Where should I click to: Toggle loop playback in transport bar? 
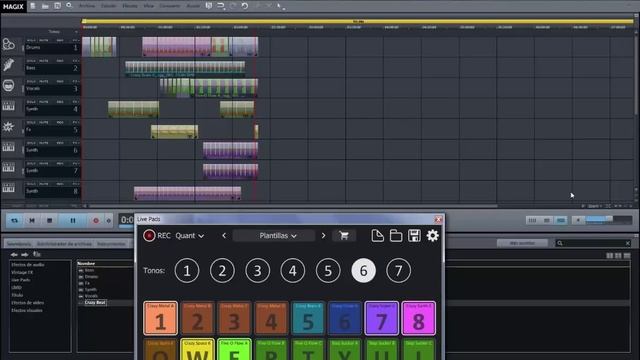coord(14,220)
